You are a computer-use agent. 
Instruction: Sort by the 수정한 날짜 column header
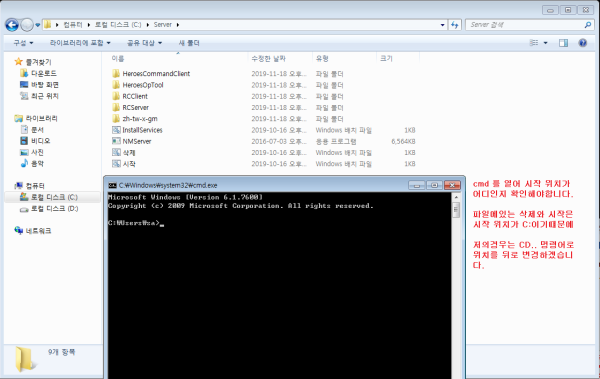269,59
